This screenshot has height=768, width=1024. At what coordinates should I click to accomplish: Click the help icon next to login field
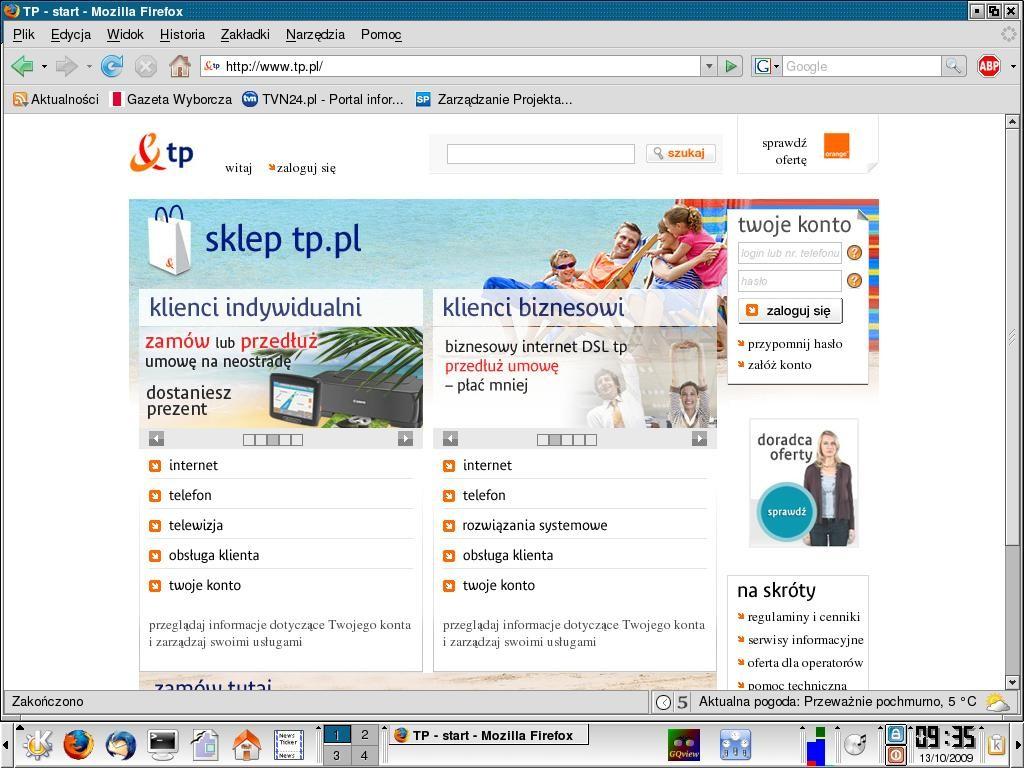click(854, 252)
